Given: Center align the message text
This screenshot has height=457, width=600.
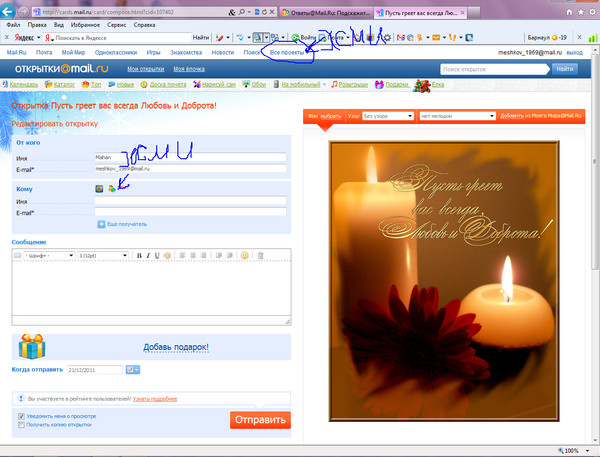Looking at the screenshot, I should click(193, 255).
